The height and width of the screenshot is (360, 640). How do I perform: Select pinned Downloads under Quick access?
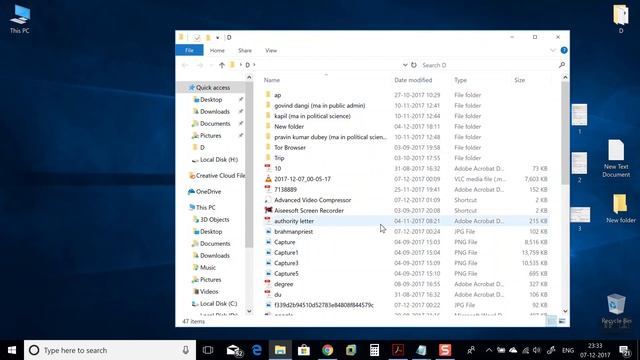tap(215, 111)
